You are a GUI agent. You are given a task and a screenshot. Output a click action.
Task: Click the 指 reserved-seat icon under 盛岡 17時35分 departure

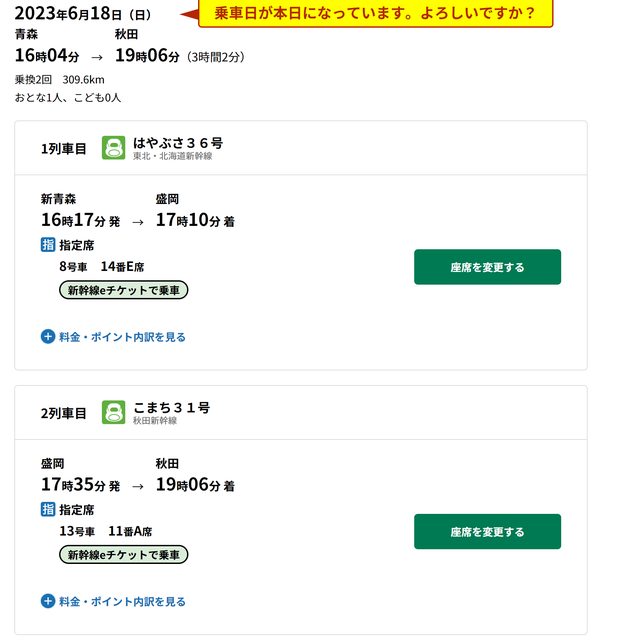pyautogui.click(x=48, y=509)
